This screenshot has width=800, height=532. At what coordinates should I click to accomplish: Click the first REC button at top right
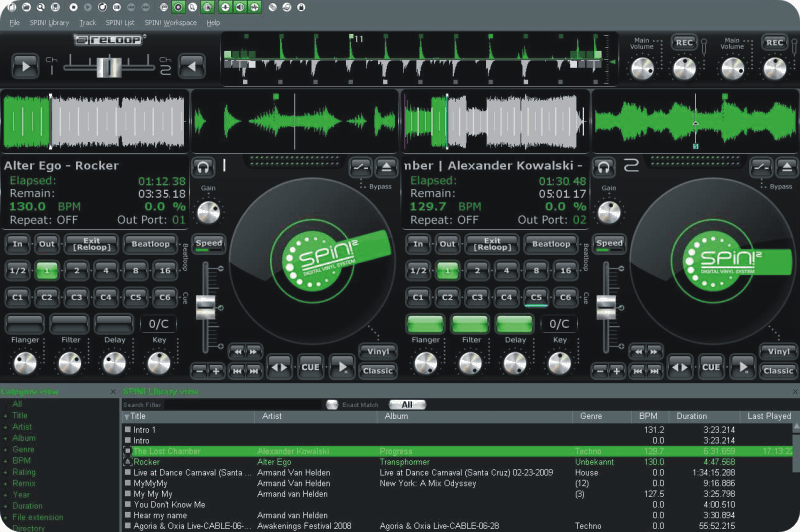point(684,42)
